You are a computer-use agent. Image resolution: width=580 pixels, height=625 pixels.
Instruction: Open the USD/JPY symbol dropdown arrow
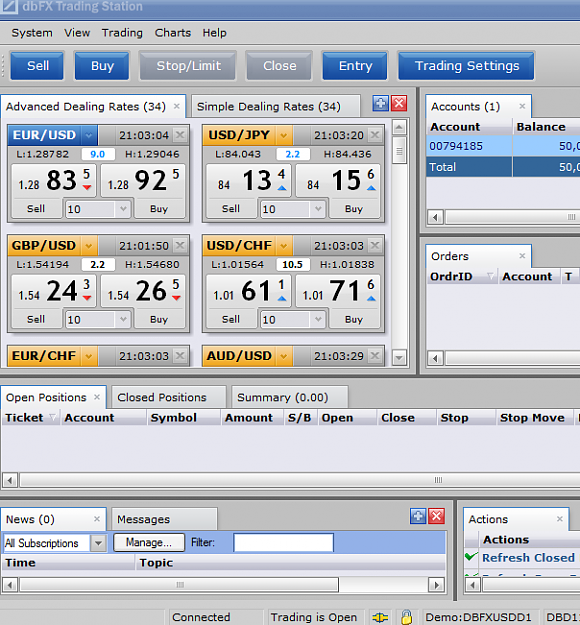283,135
